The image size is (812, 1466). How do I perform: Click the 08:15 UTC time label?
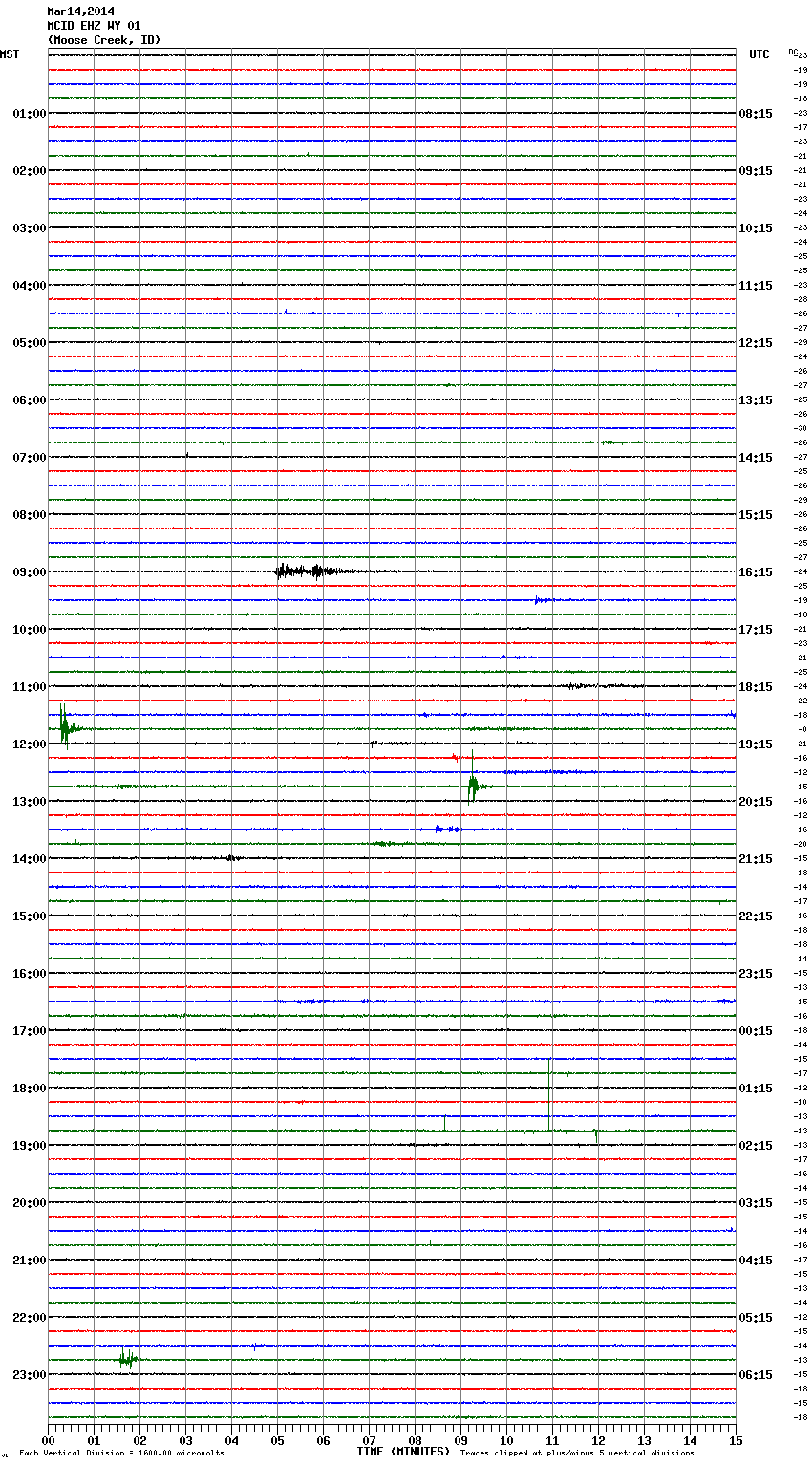tap(756, 114)
